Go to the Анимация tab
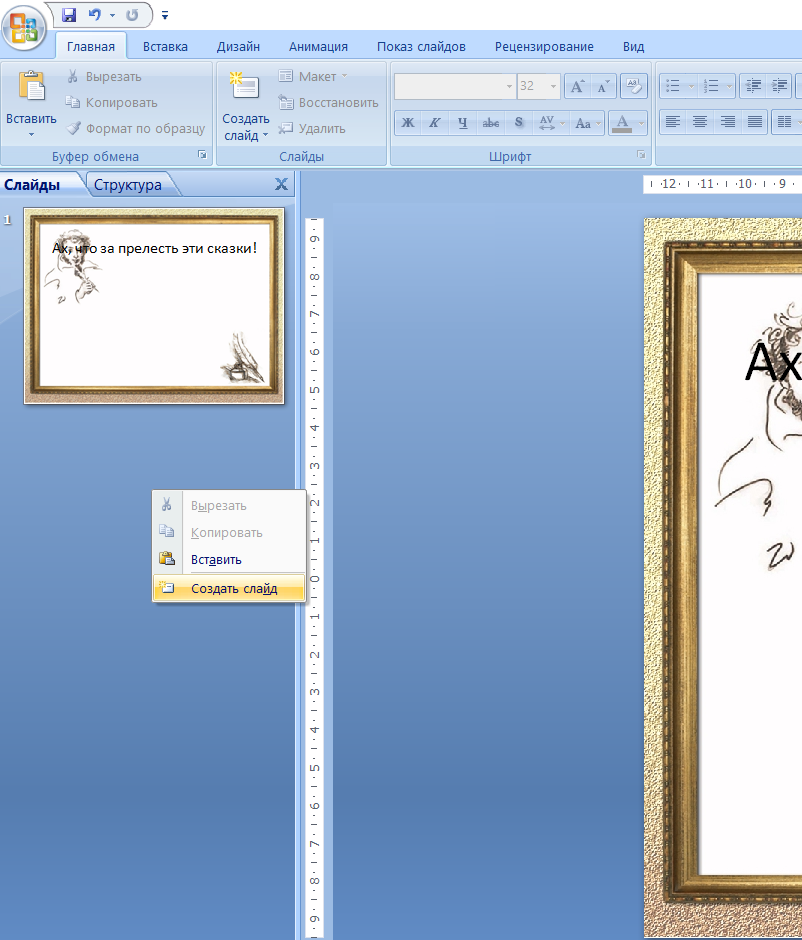The width and height of the screenshot is (802, 940). click(318, 47)
